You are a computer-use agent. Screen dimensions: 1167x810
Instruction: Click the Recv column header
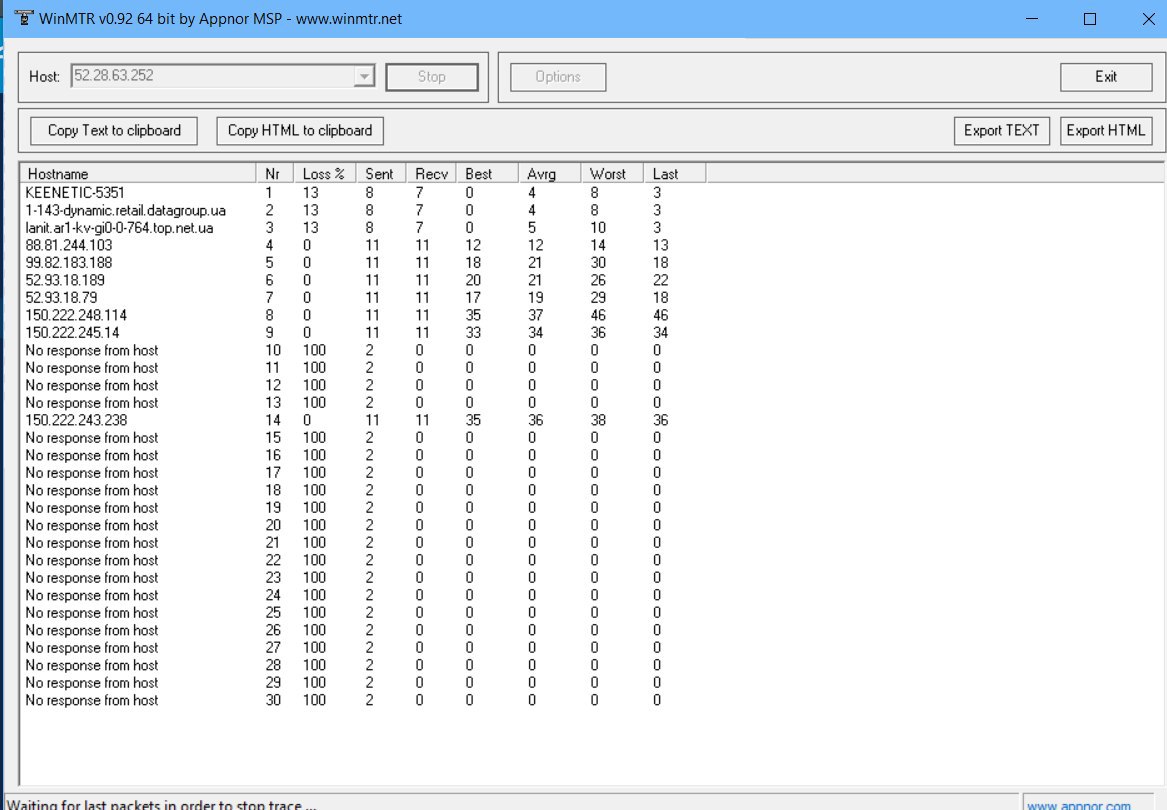pos(431,173)
